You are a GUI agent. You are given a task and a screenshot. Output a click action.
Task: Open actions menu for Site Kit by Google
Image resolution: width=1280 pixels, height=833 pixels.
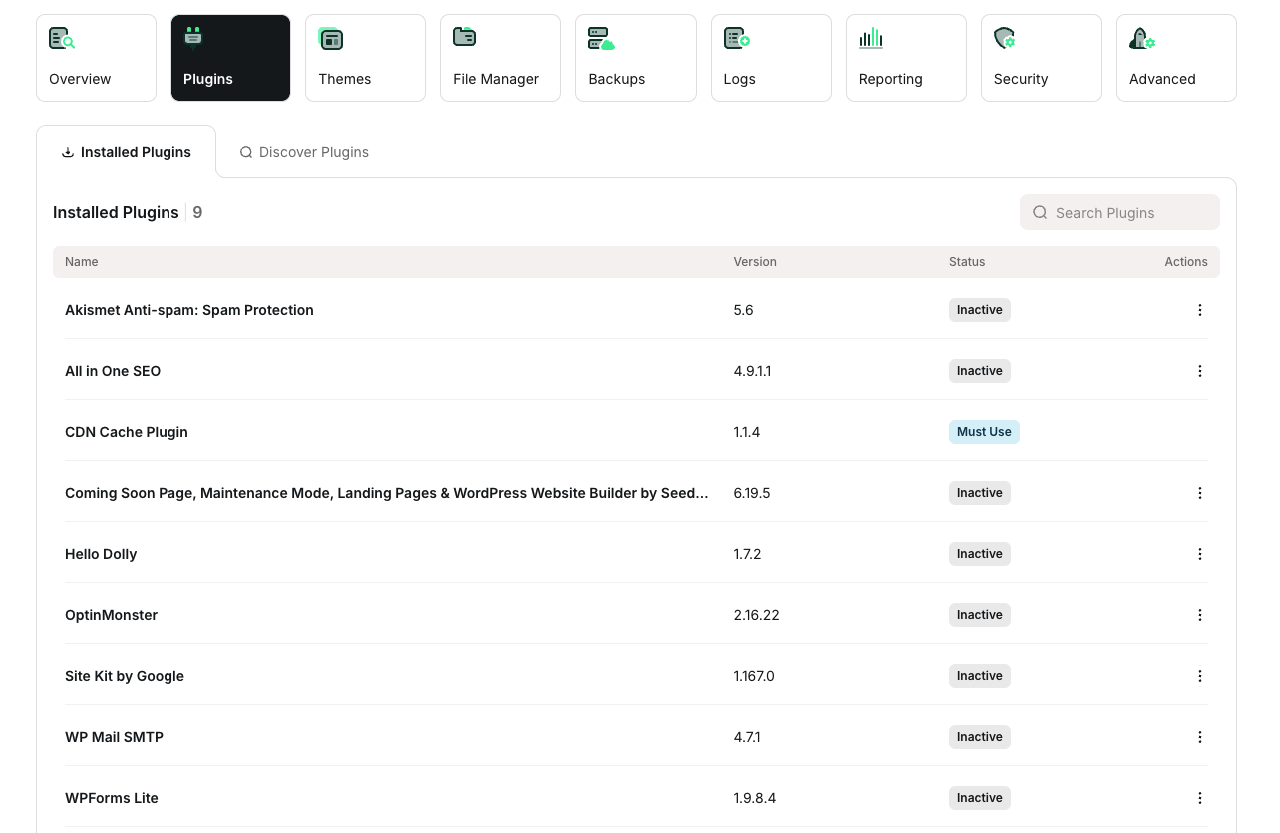pos(1200,676)
